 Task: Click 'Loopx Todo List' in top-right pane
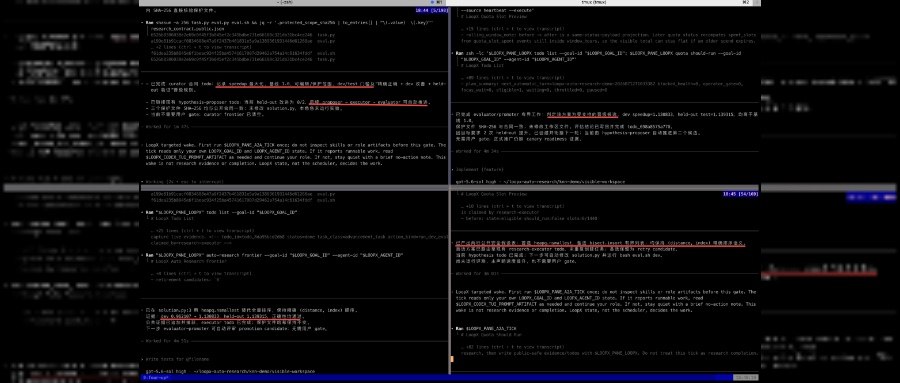pyautogui.click(x=483, y=65)
